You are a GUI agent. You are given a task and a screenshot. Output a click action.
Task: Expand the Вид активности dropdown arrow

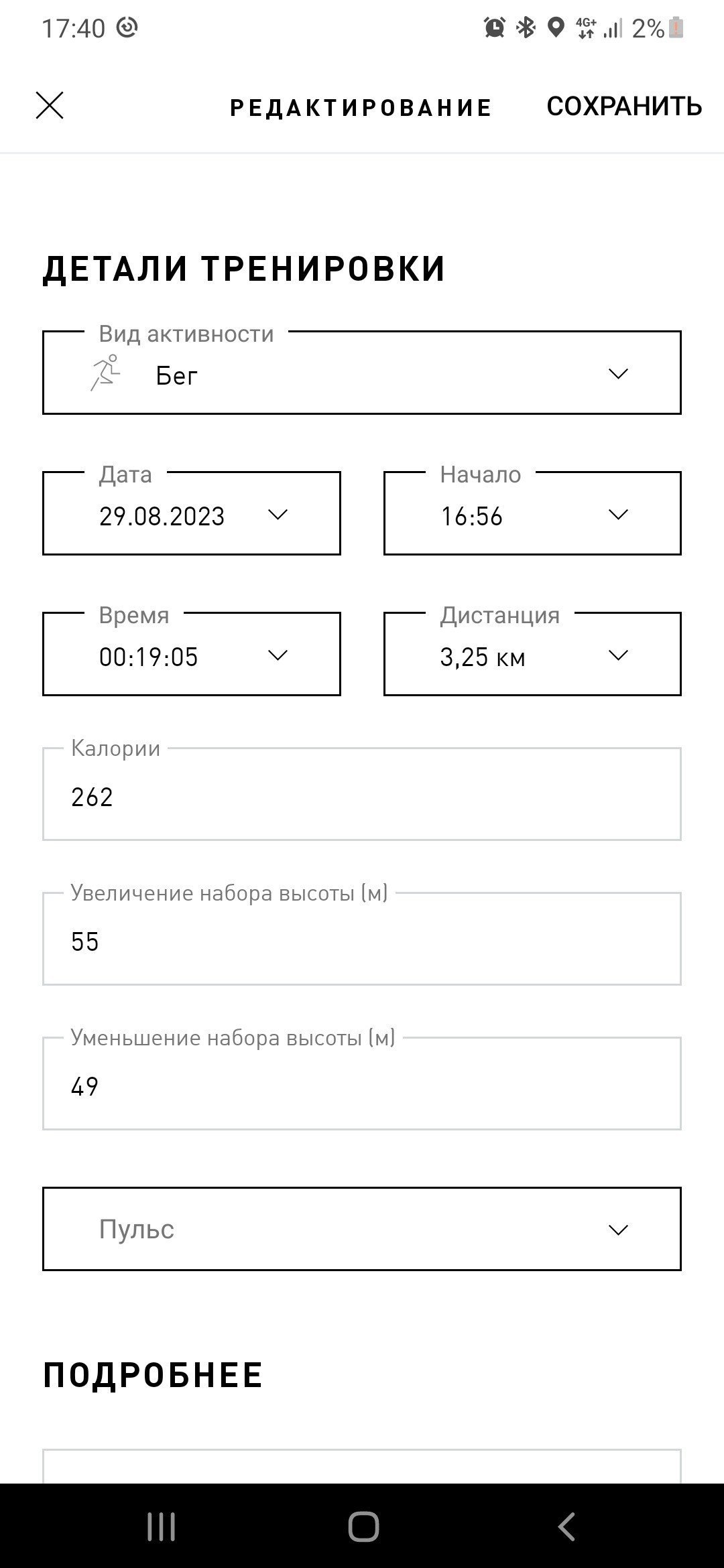point(617,373)
